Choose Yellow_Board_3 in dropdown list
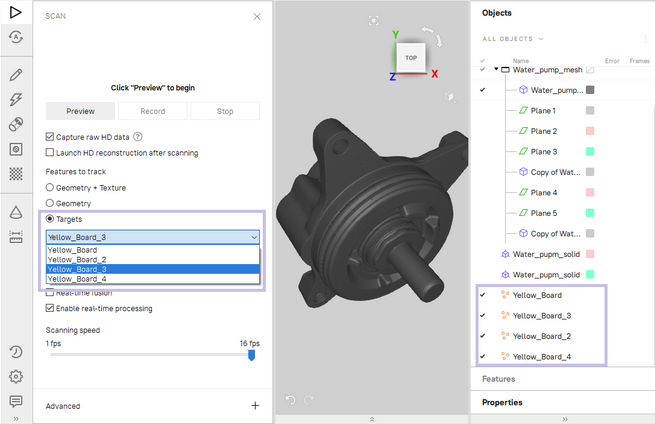 pyautogui.click(x=152, y=269)
